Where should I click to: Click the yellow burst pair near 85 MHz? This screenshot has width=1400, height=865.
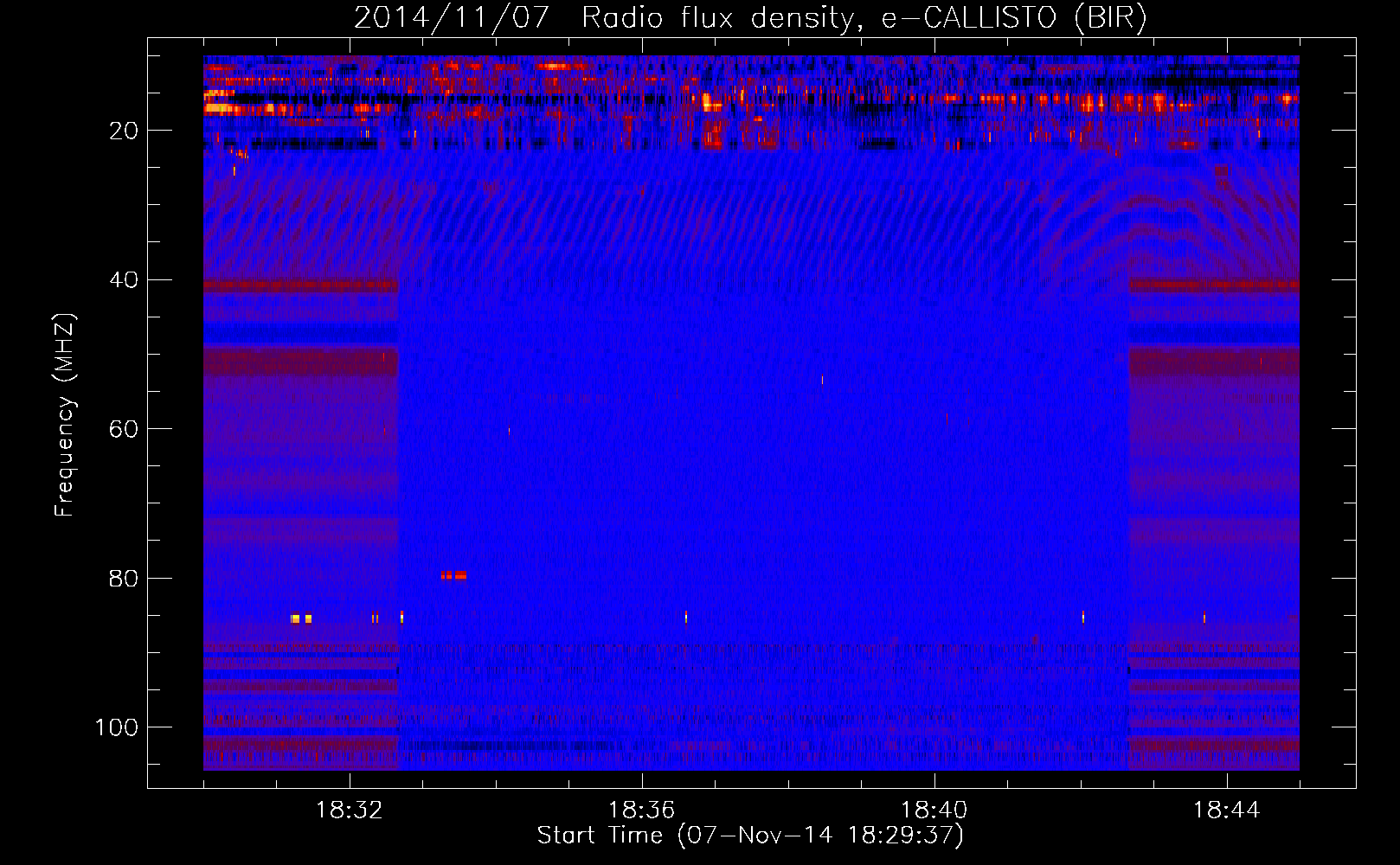(x=301, y=618)
